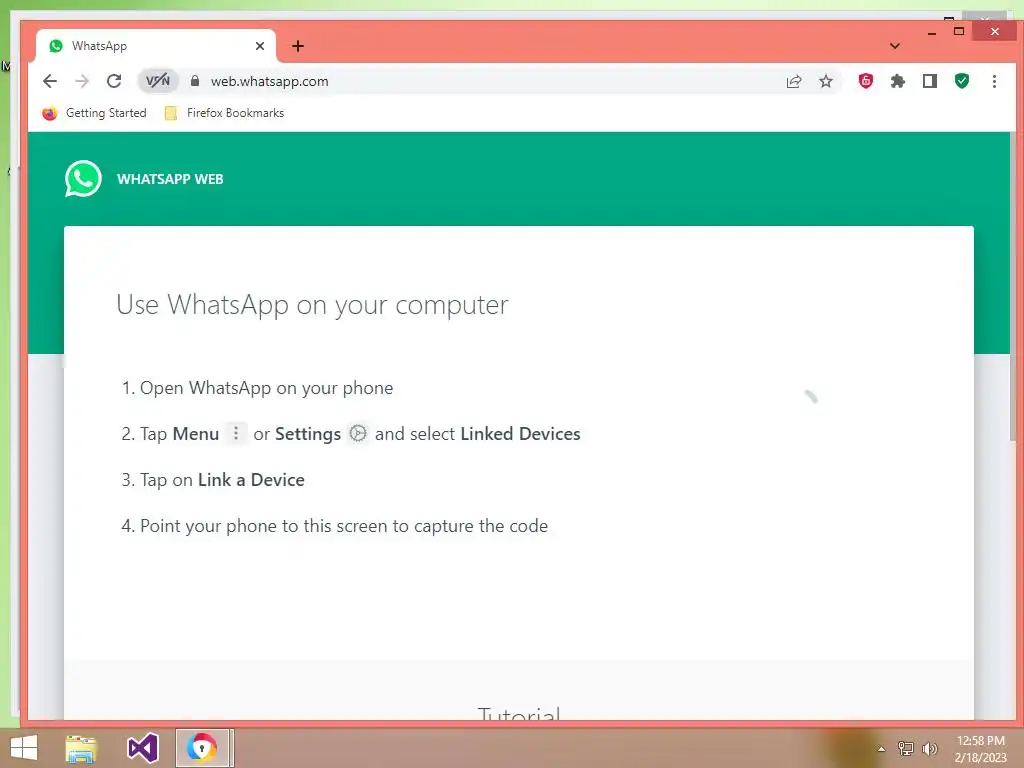Open the Getting Started bookmark

click(x=94, y=113)
